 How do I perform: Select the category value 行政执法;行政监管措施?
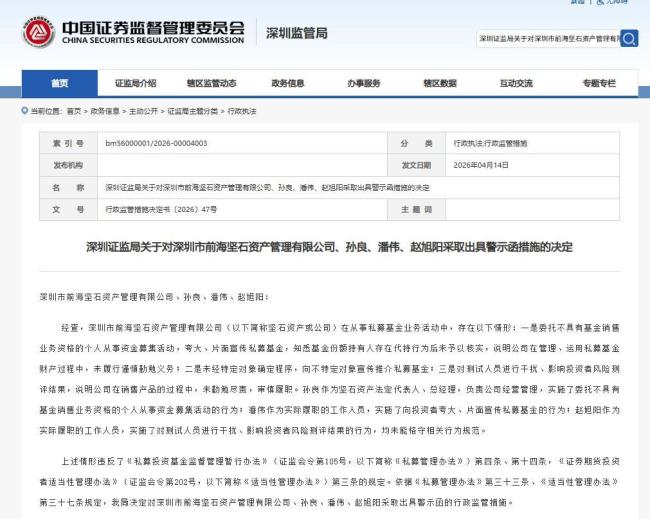tap(490, 143)
